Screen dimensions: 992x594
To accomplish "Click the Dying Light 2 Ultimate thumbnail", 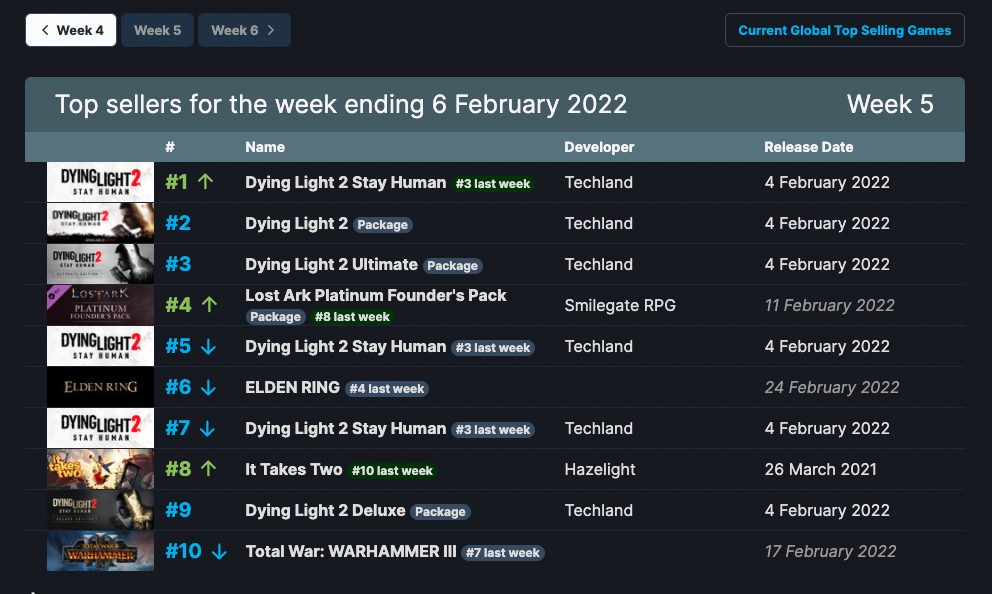I will pos(100,264).
